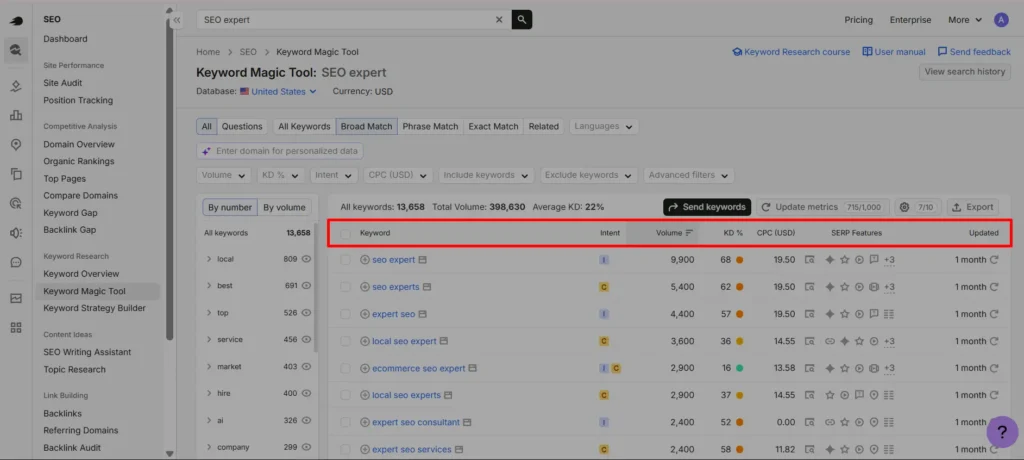This screenshot has width=1024, height=460.
Task: Open the CPC (USD) filter dropdown
Action: click(398, 175)
